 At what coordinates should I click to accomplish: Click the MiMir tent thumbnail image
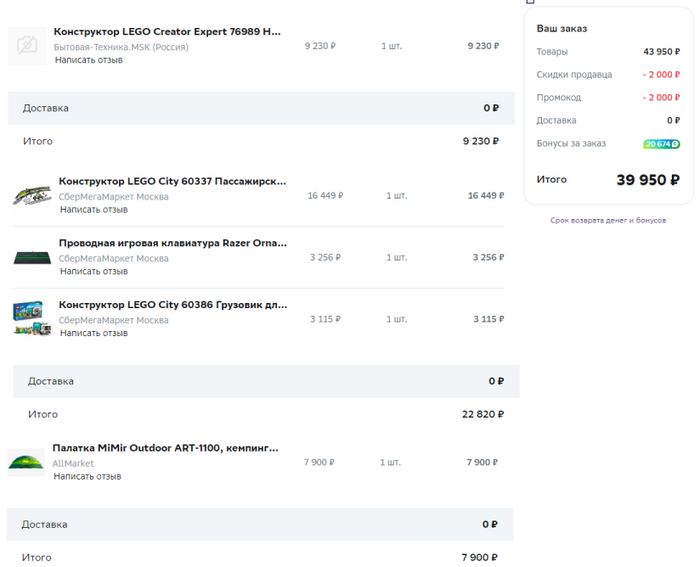[26, 462]
